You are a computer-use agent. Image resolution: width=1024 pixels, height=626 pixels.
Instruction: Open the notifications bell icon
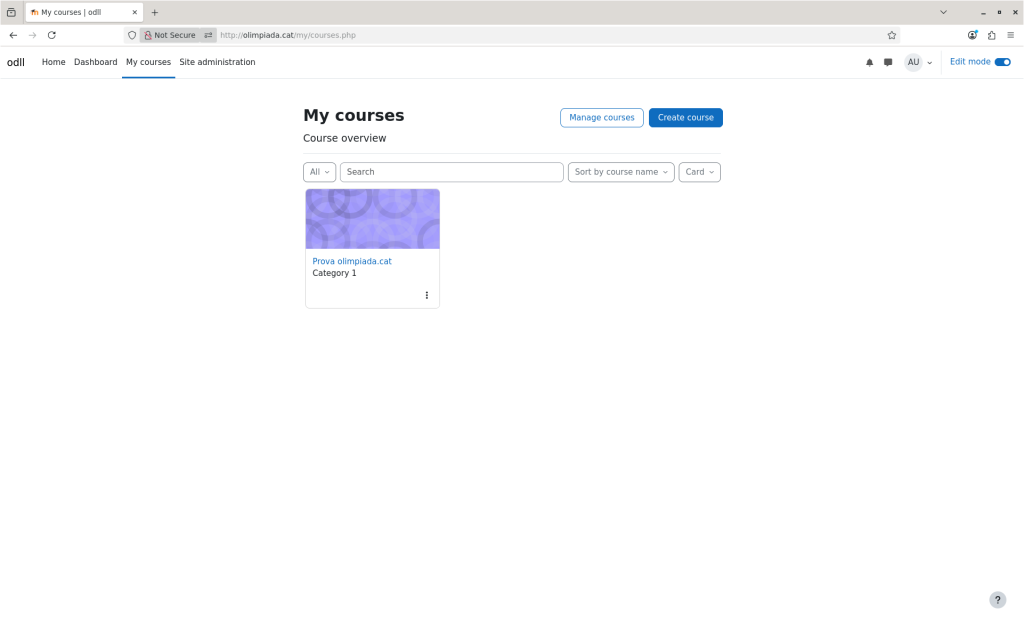point(869,62)
